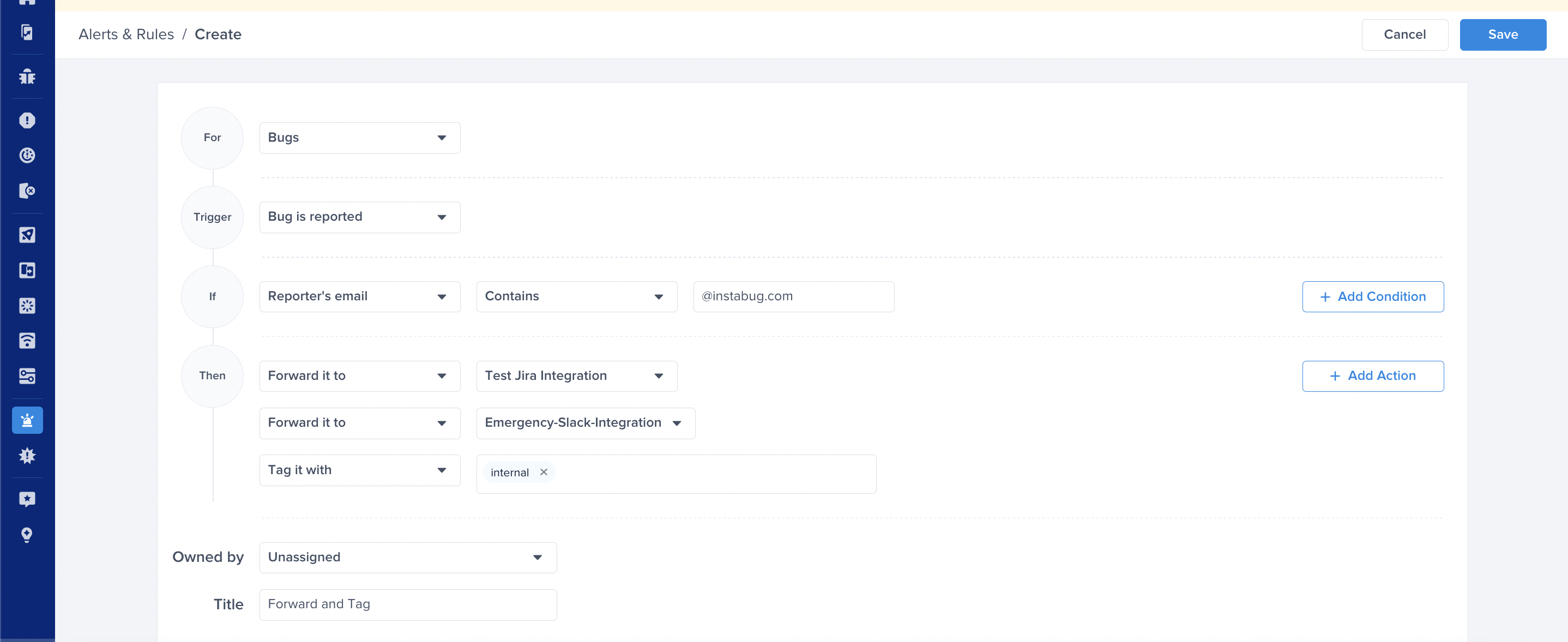This screenshot has width=1568, height=642.
Task: Expand the Contains operator dropdown
Action: click(576, 296)
